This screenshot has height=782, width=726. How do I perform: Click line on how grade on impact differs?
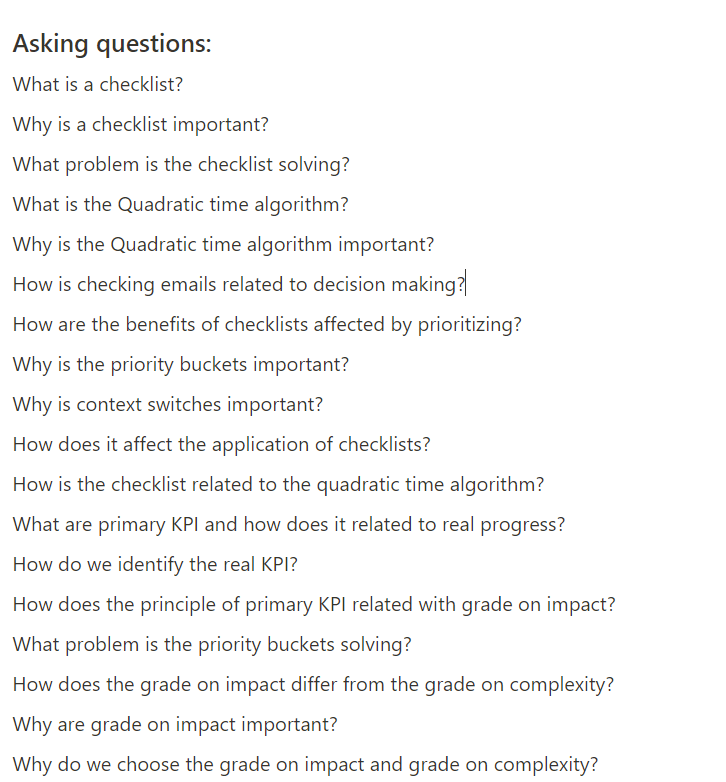313,685
